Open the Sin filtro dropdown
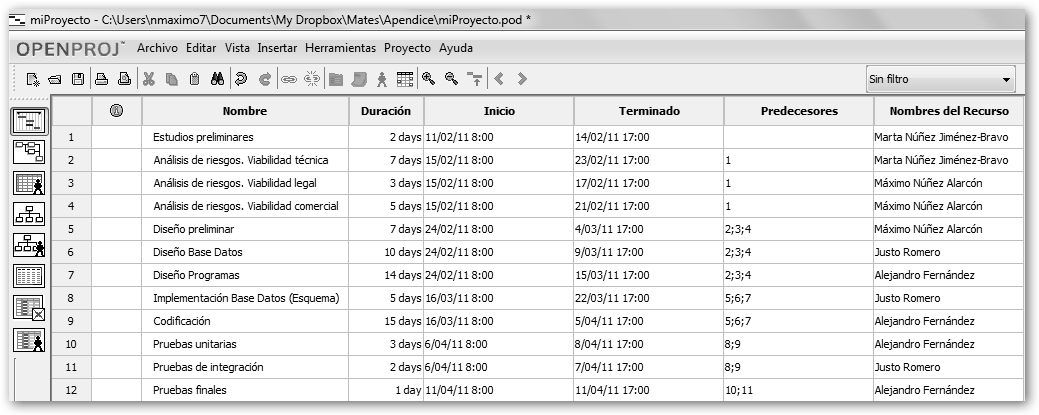 click(x=939, y=79)
